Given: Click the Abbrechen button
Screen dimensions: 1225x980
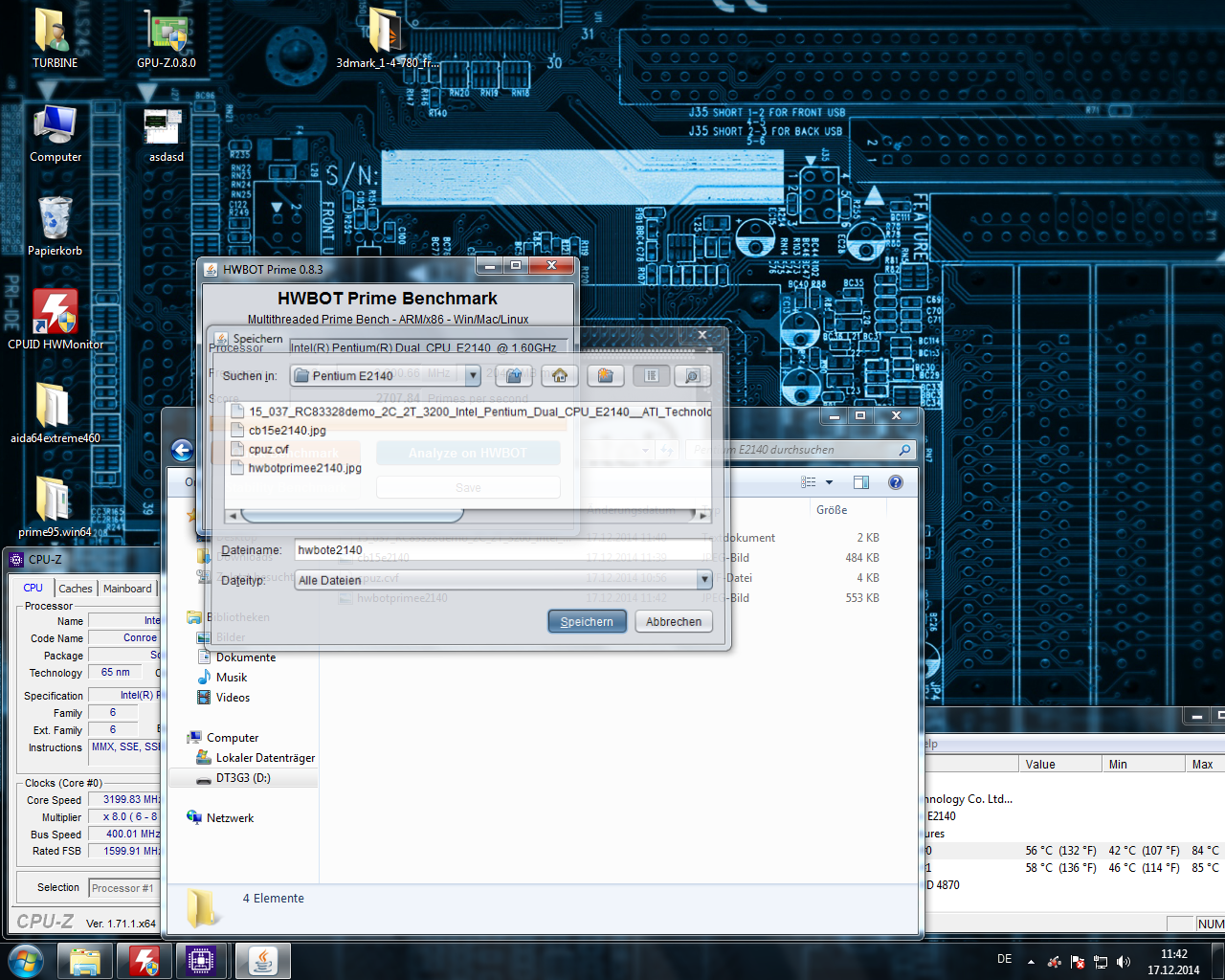Looking at the screenshot, I should 674,621.
